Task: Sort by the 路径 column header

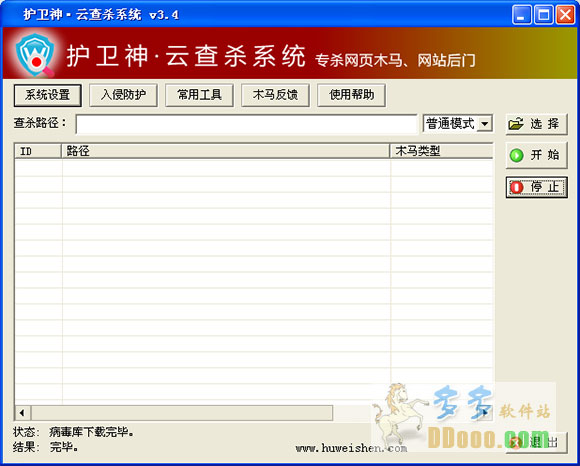Action: point(226,151)
